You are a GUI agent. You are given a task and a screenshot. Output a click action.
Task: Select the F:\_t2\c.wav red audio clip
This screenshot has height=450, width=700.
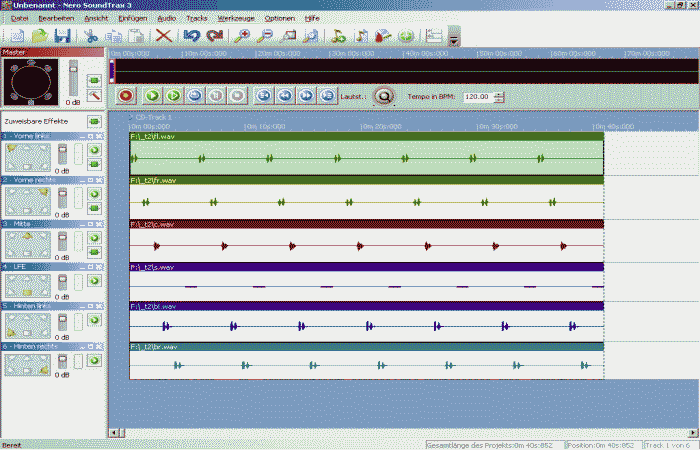coord(366,240)
